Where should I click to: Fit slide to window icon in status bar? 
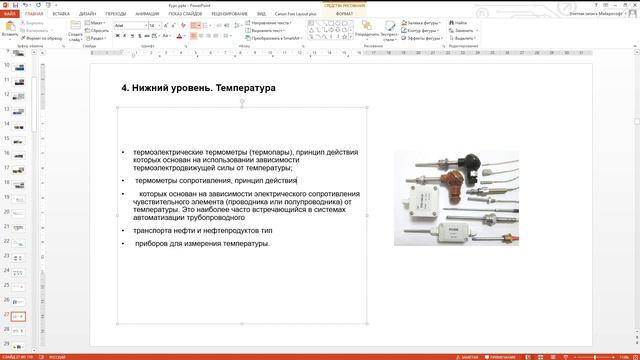pos(635,357)
